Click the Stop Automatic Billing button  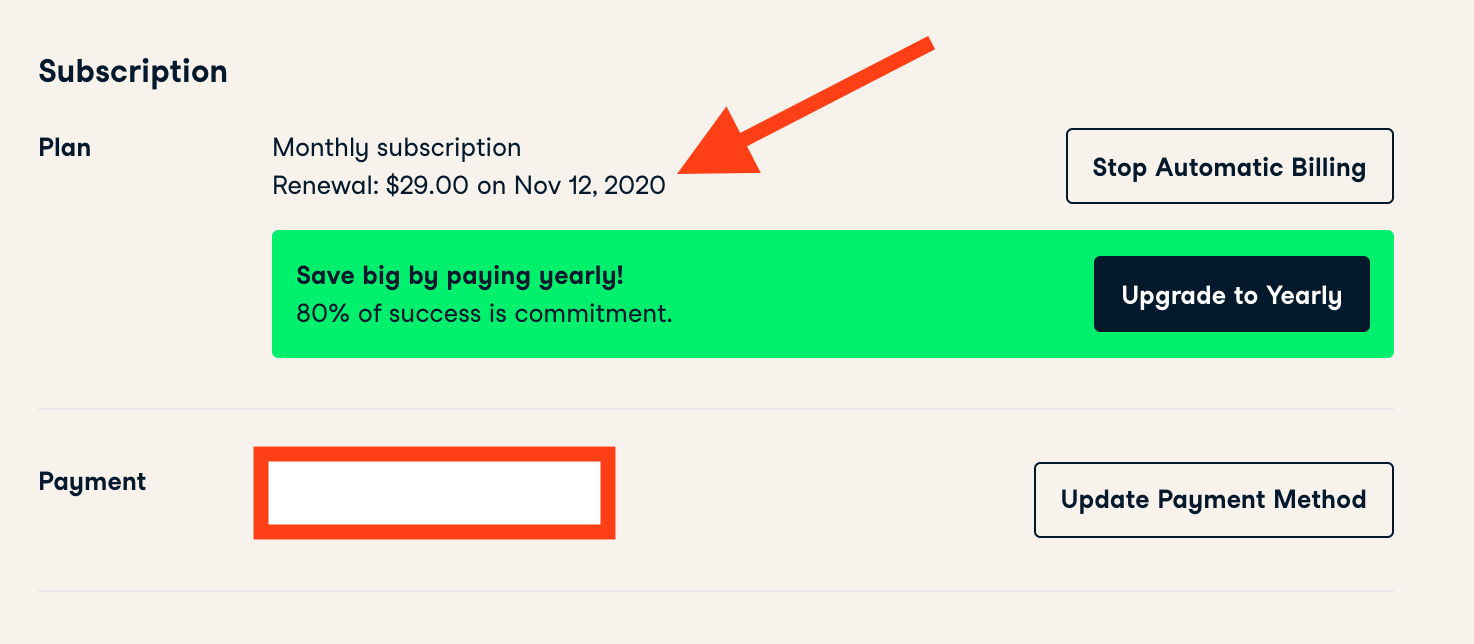tap(1229, 166)
